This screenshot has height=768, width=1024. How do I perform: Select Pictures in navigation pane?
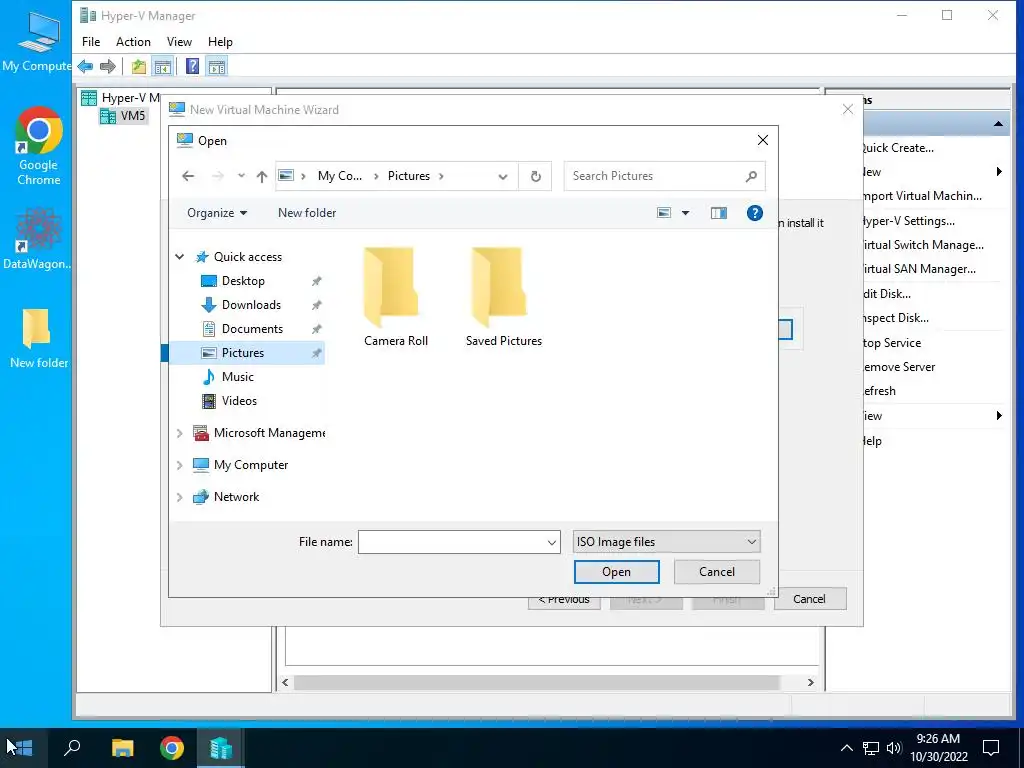[x=247, y=353]
